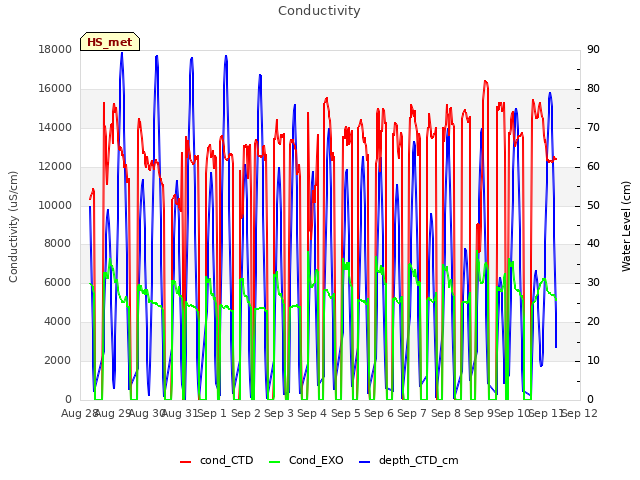Click the 10000 left axis tick label

55,205
